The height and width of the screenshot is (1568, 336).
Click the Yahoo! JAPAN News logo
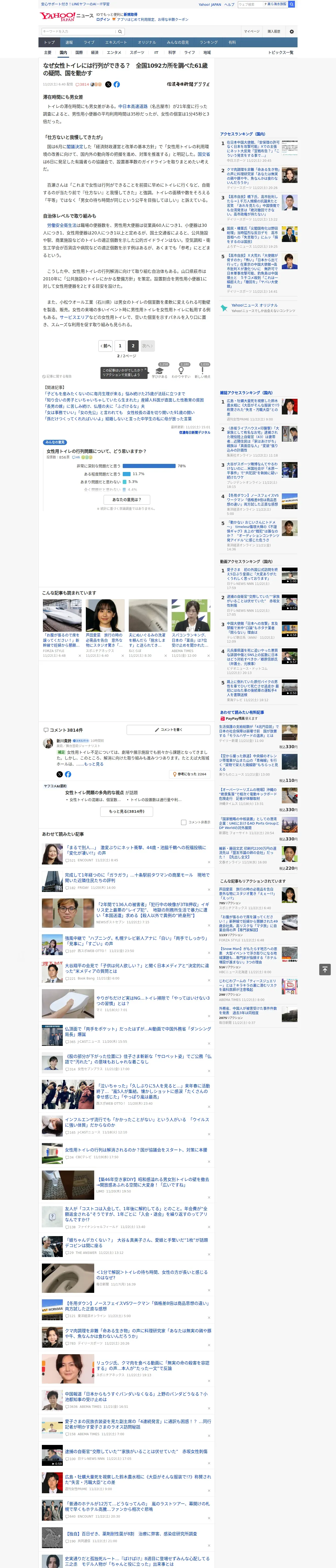[x=66, y=16]
